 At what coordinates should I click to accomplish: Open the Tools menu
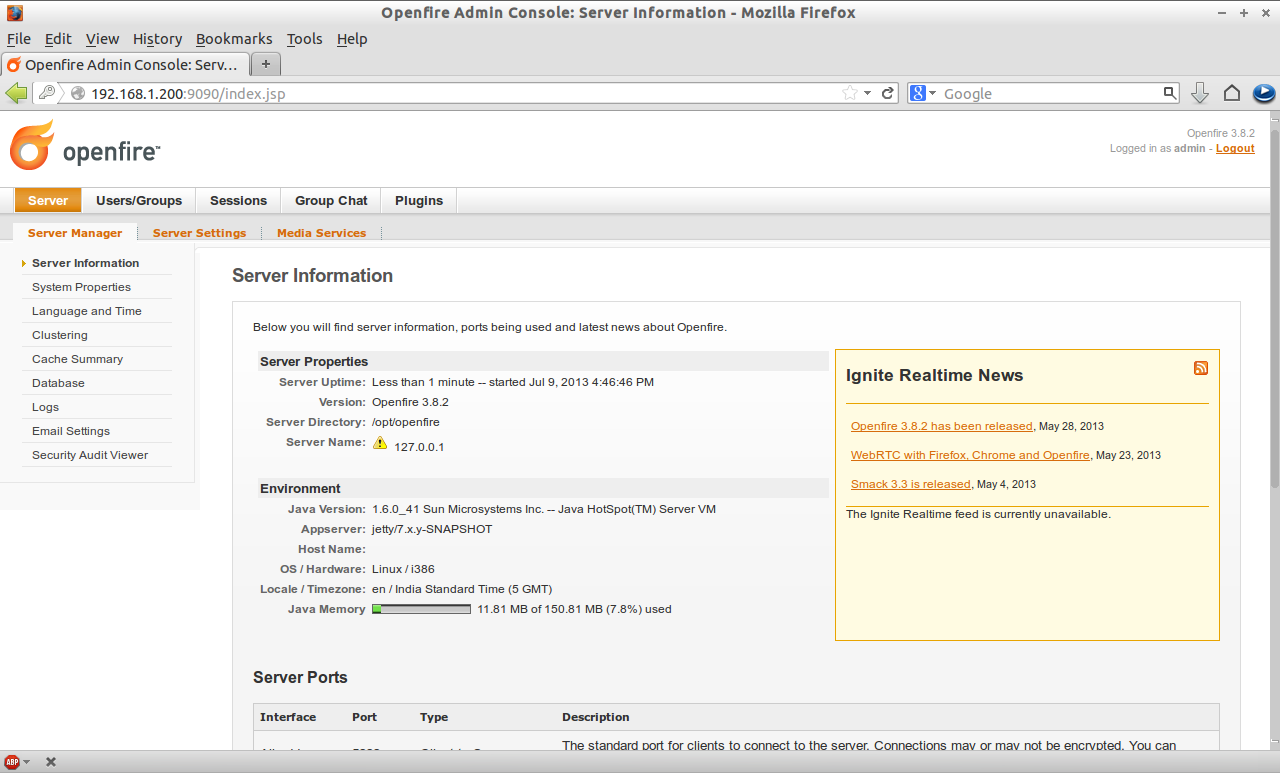[304, 39]
